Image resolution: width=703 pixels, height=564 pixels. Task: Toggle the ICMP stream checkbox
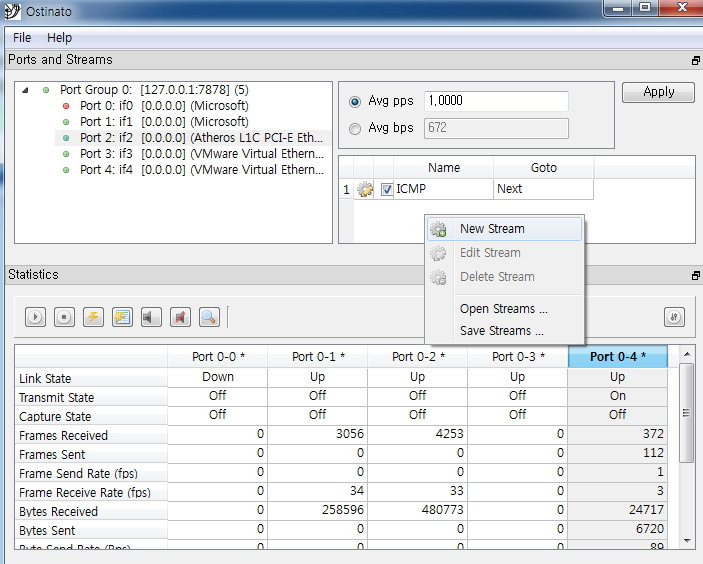[386, 189]
